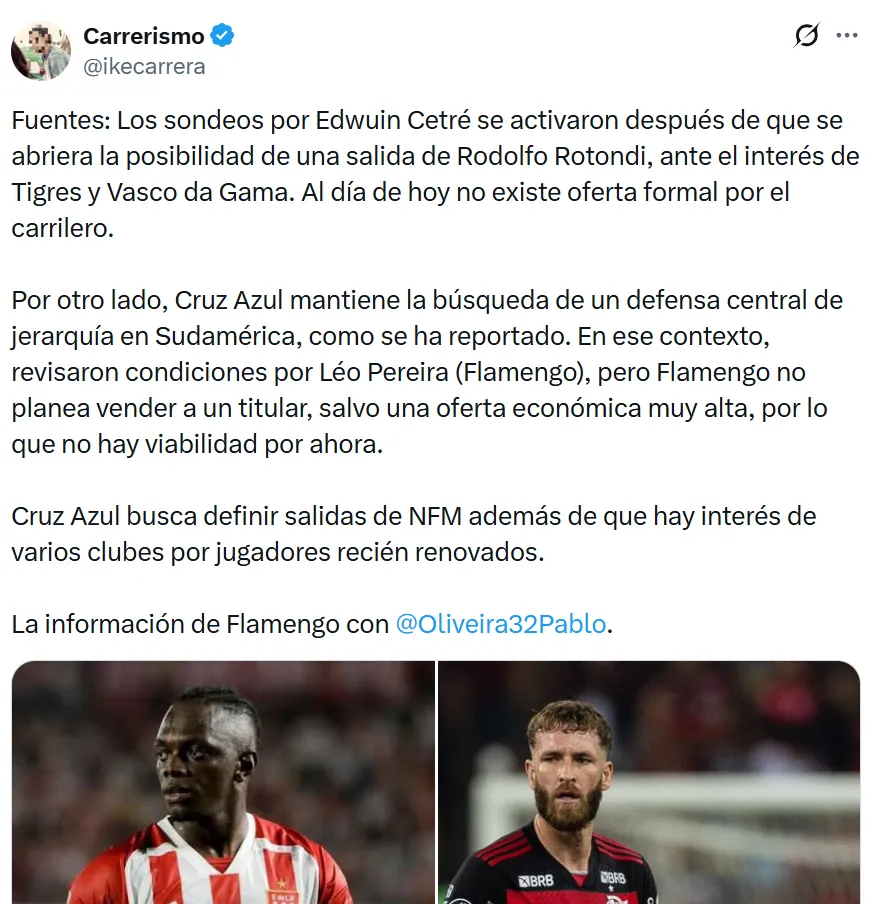885x904 pixels.
Task: Open the three-dot more options menu
Action: [846, 36]
